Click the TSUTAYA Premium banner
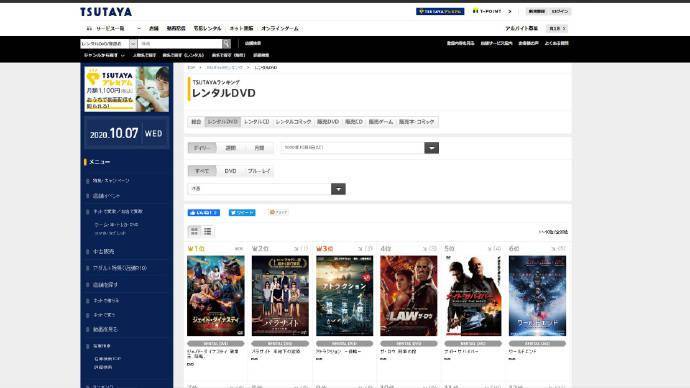 pos(127,89)
